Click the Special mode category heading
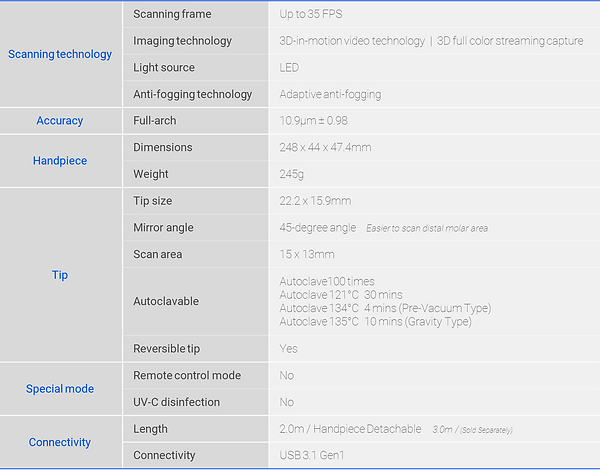The image size is (600, 470). pos(60,389)
